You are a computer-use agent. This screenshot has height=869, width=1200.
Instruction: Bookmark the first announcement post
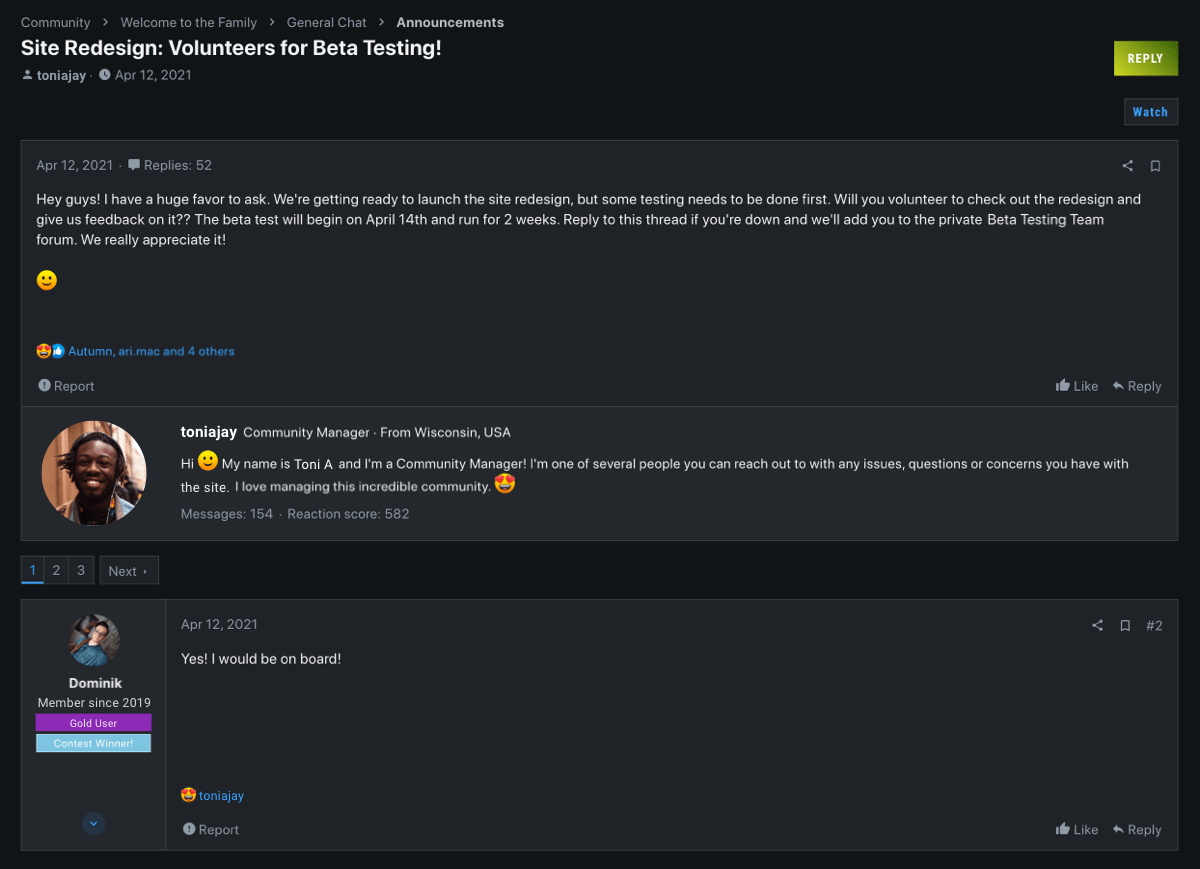point(1155,166)
